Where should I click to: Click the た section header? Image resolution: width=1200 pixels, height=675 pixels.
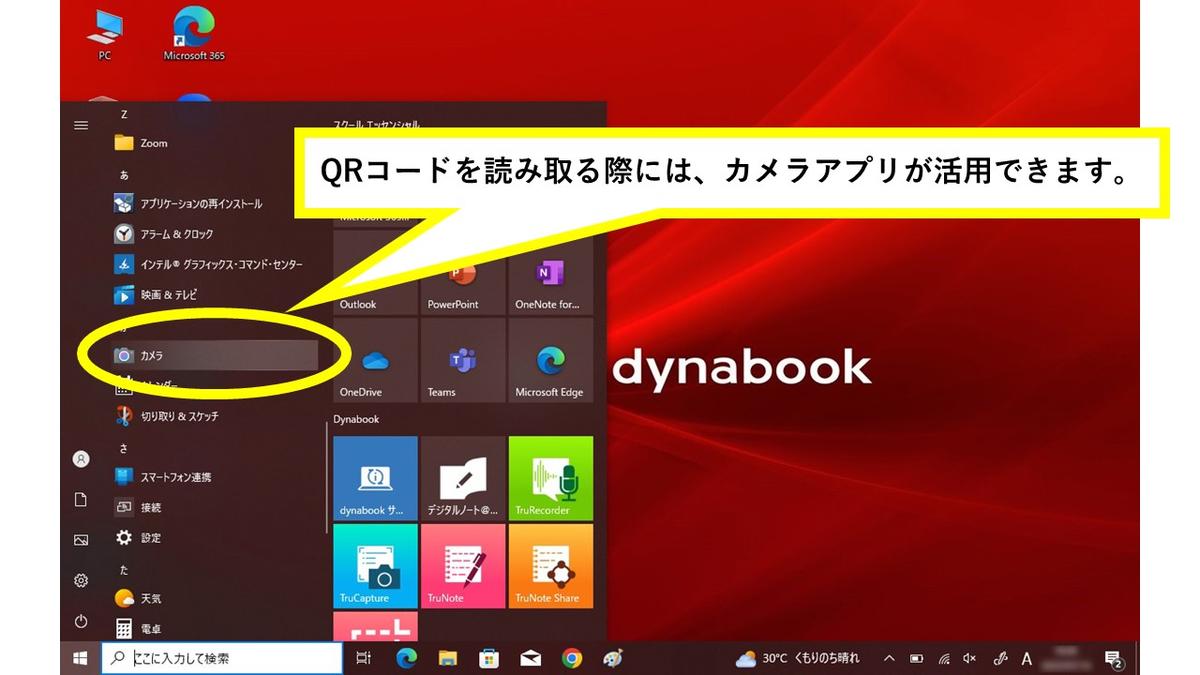[124, 569]
